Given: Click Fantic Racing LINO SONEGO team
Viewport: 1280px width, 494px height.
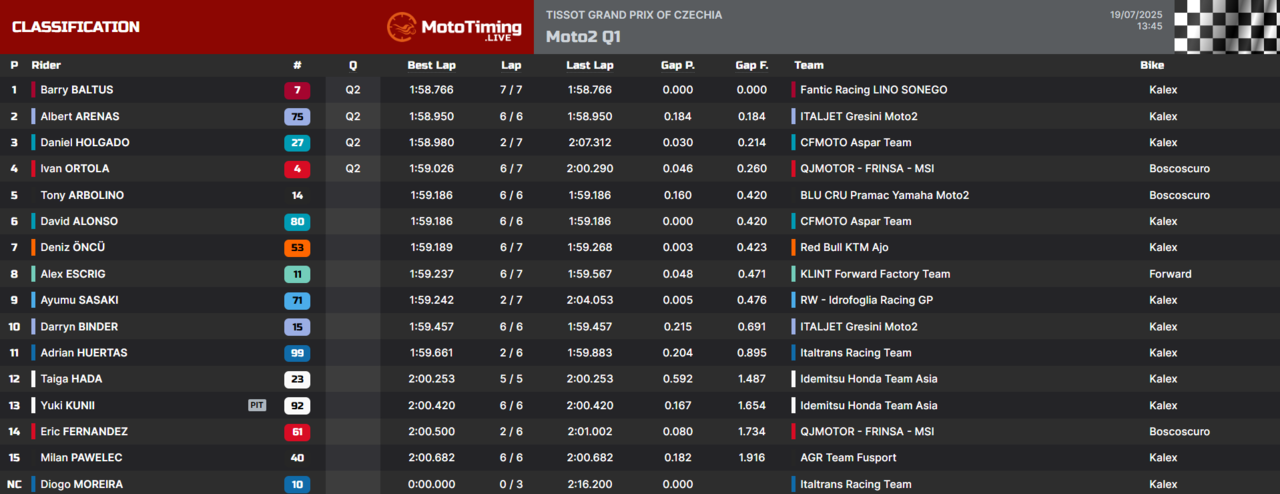Looking at the screenshot, I should (873, 90).
